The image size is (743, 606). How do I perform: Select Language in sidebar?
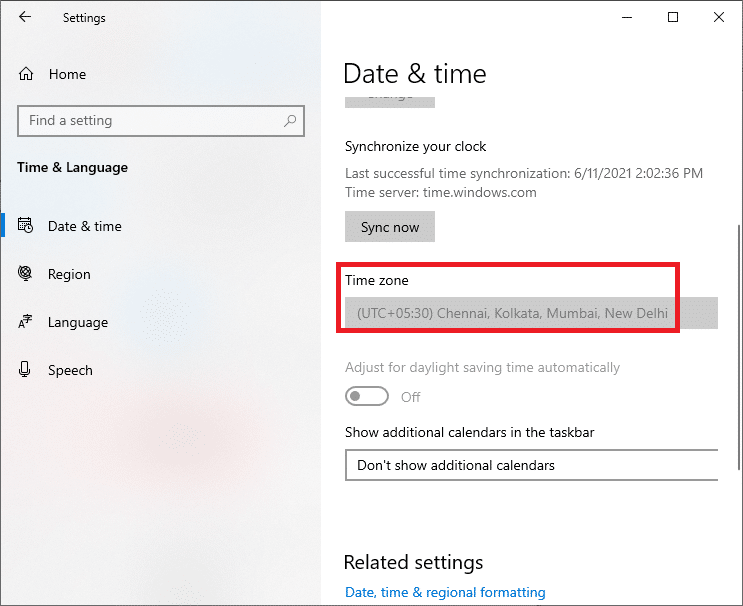78,322
